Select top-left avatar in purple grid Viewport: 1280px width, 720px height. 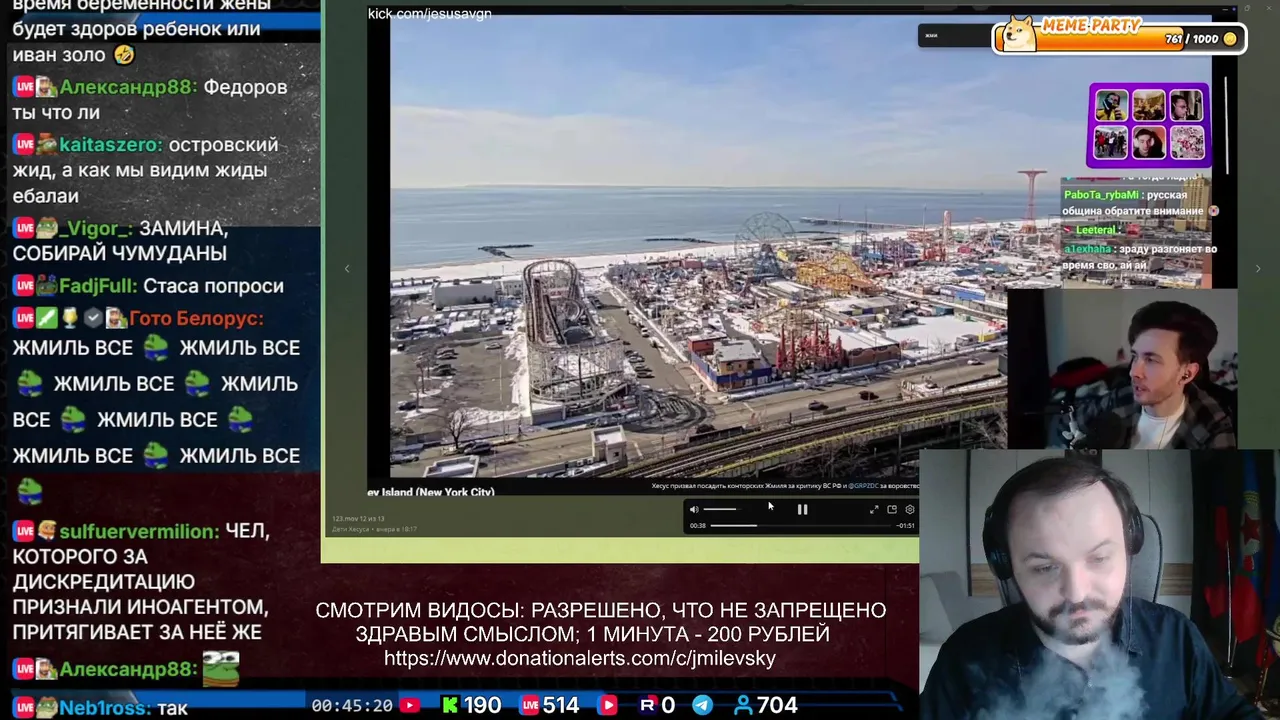[x=1111, y=105]
